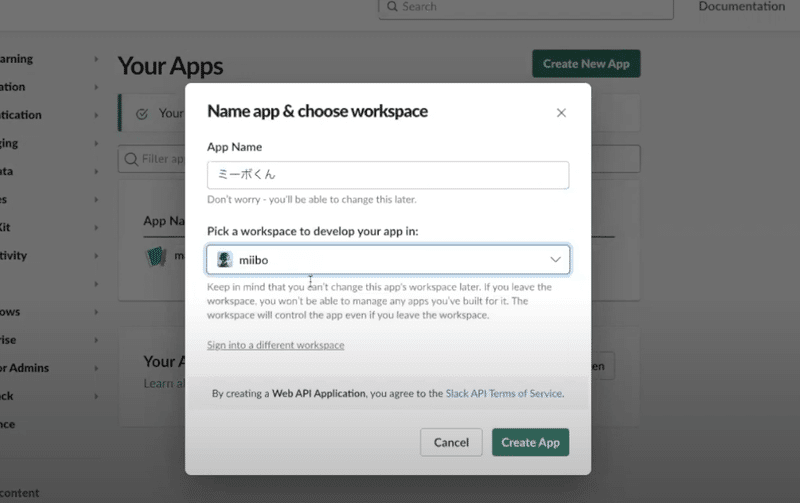
Task: Click the checkmark circle icon in banner
Action: [142, 114]
